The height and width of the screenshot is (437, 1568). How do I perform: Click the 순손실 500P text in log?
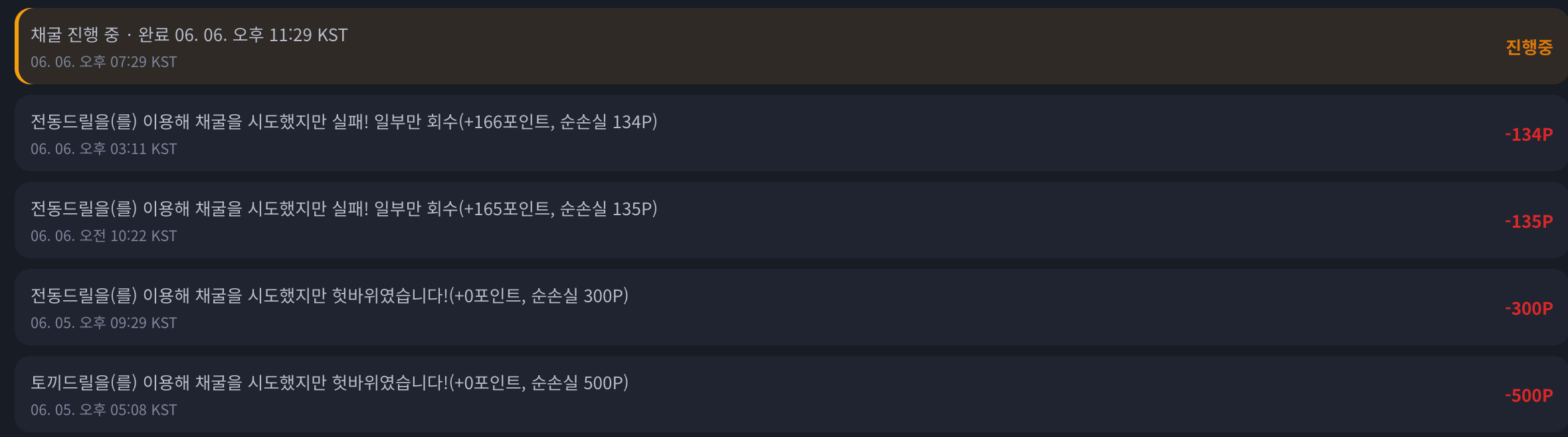(577, 383)
